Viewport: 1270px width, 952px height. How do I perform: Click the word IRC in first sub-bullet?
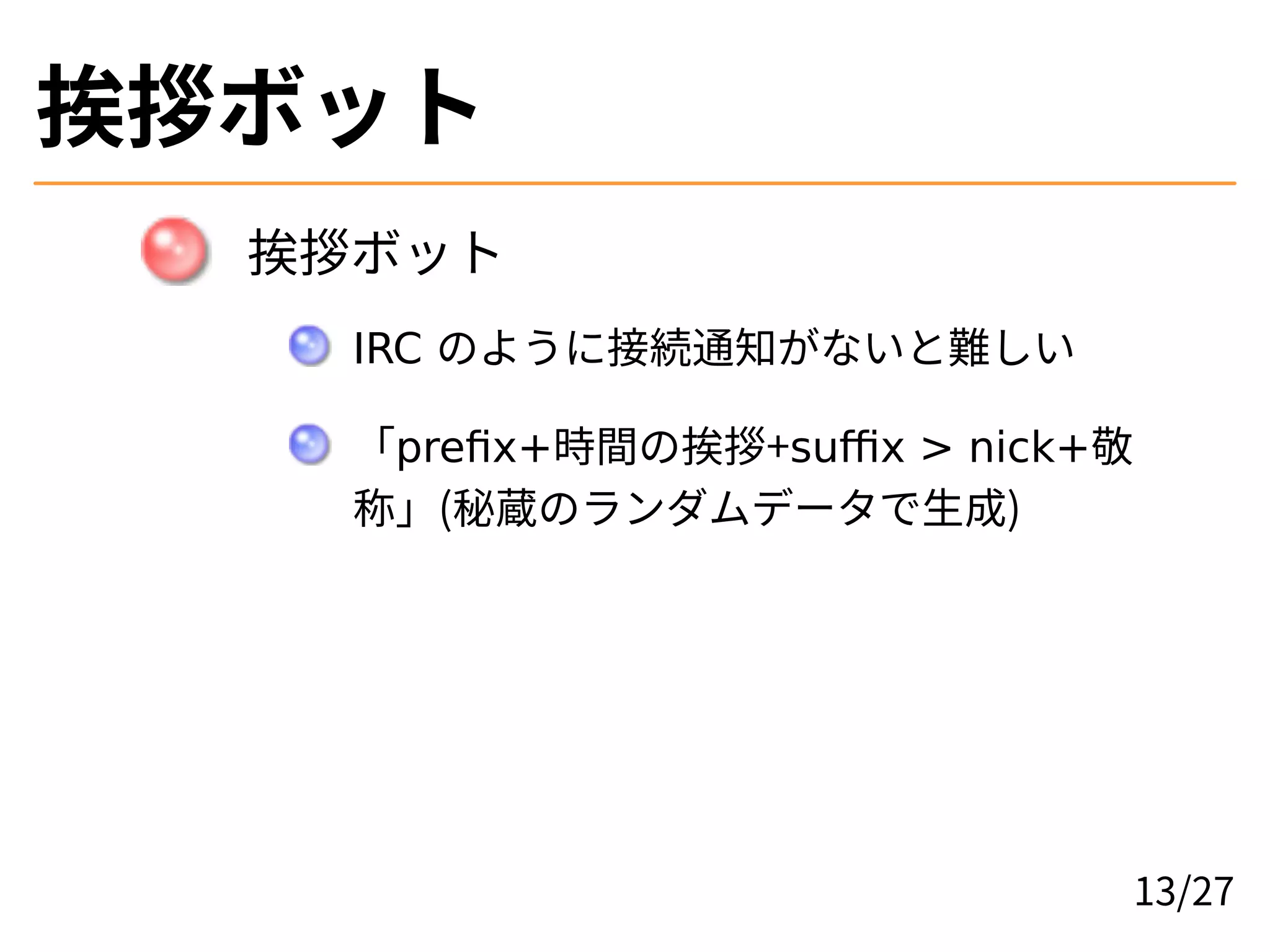coord(388,348)
